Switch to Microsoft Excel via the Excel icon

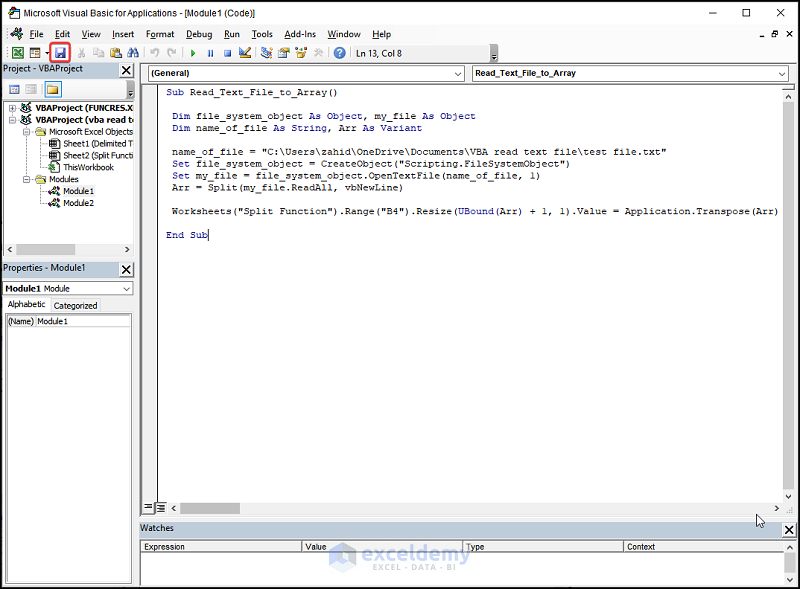coord(17,53)
